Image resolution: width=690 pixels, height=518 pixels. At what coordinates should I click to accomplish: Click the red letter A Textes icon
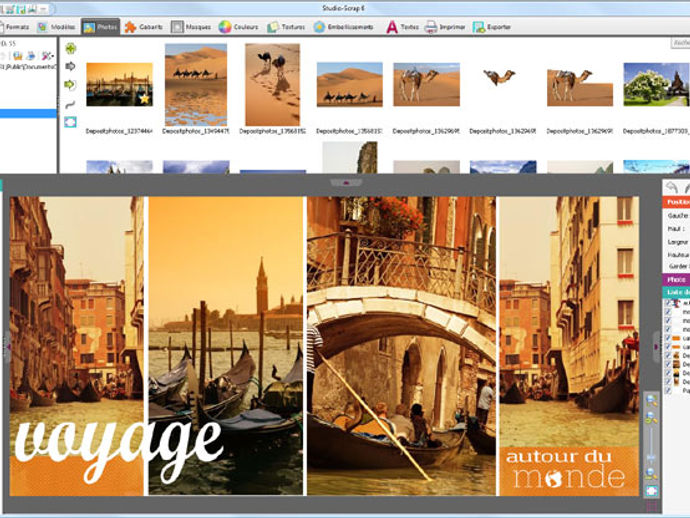pos(392,27)
